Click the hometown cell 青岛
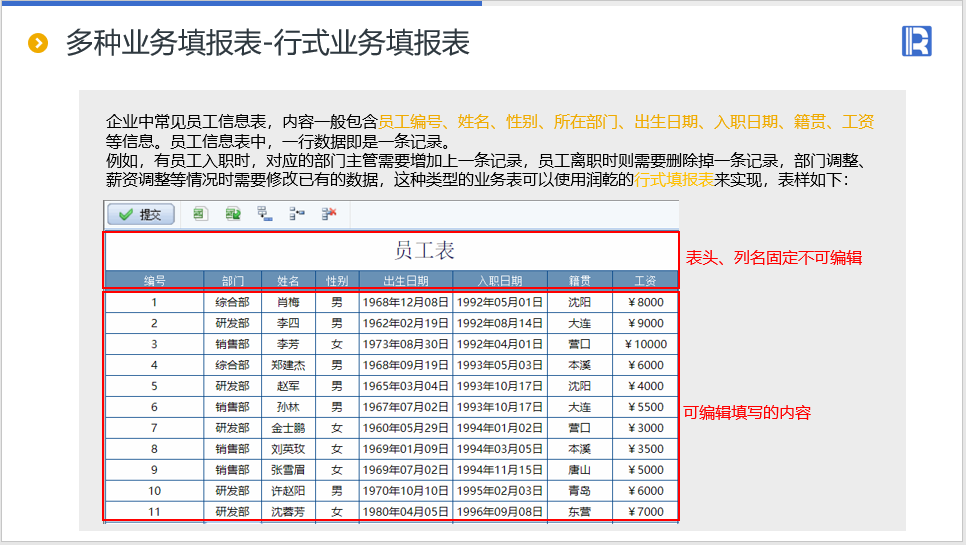This screenshot has width=966, height=545. [x=579, y=491]
